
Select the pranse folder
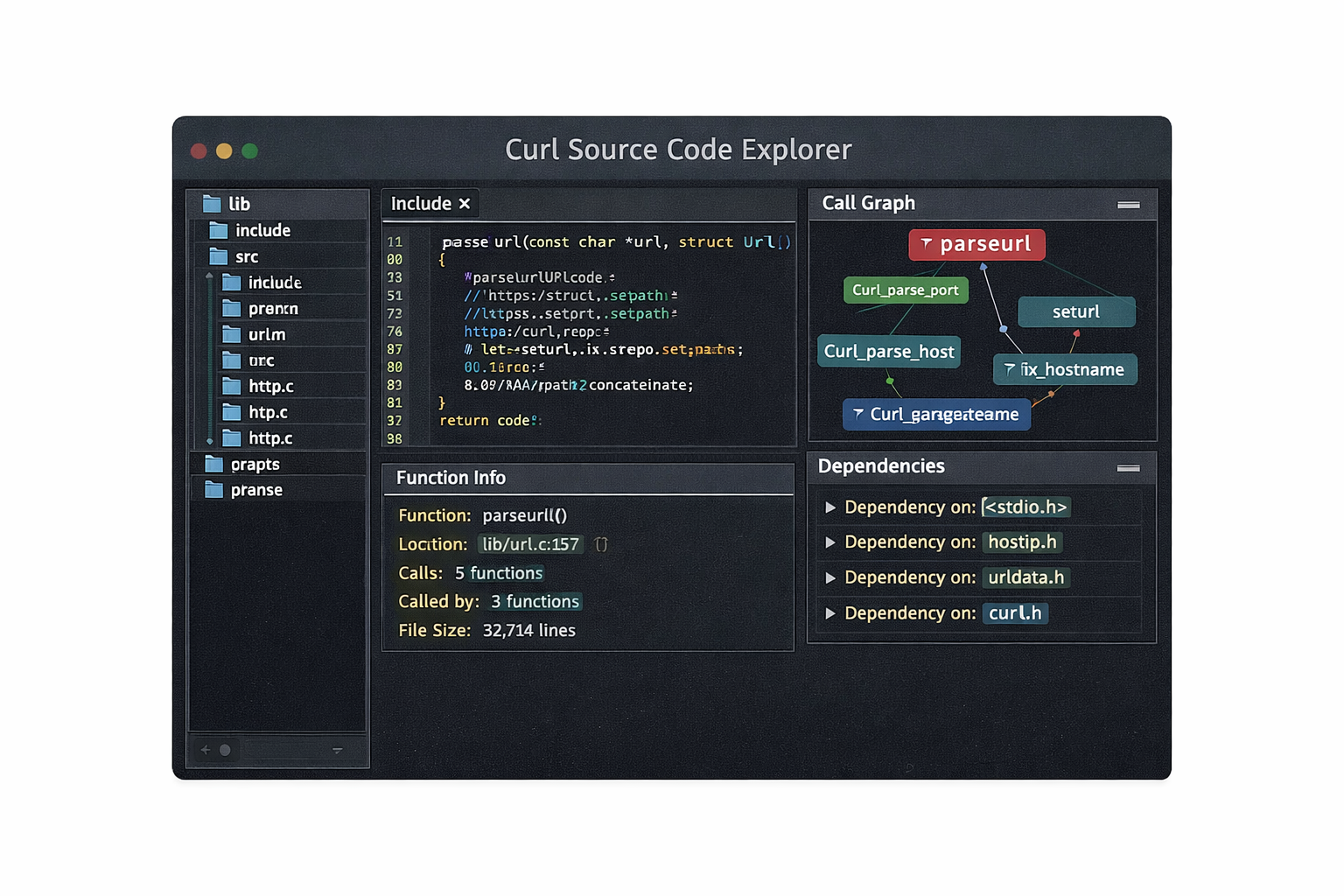(x=255, y=490)
